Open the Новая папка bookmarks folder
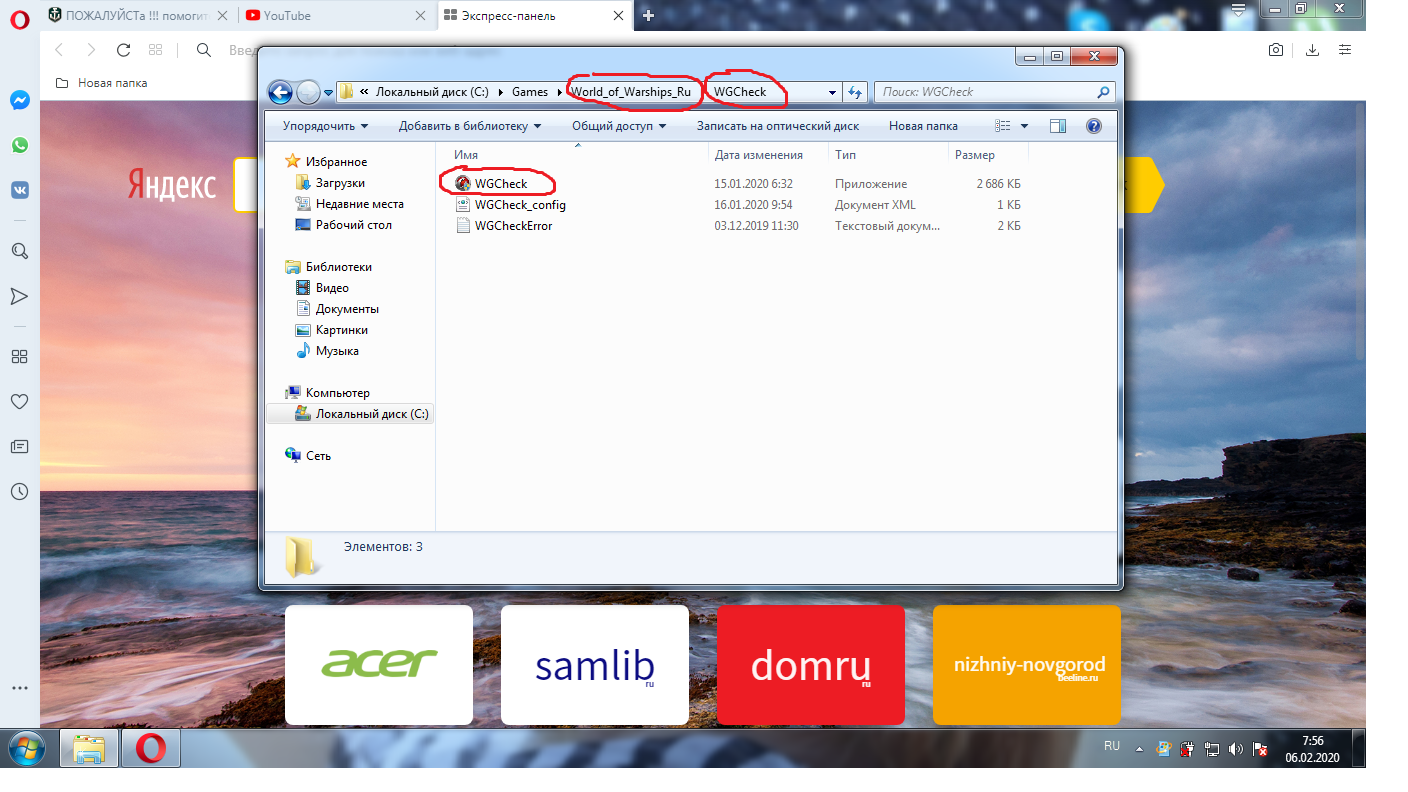The image size is (1408, 792). click(101, 83)
